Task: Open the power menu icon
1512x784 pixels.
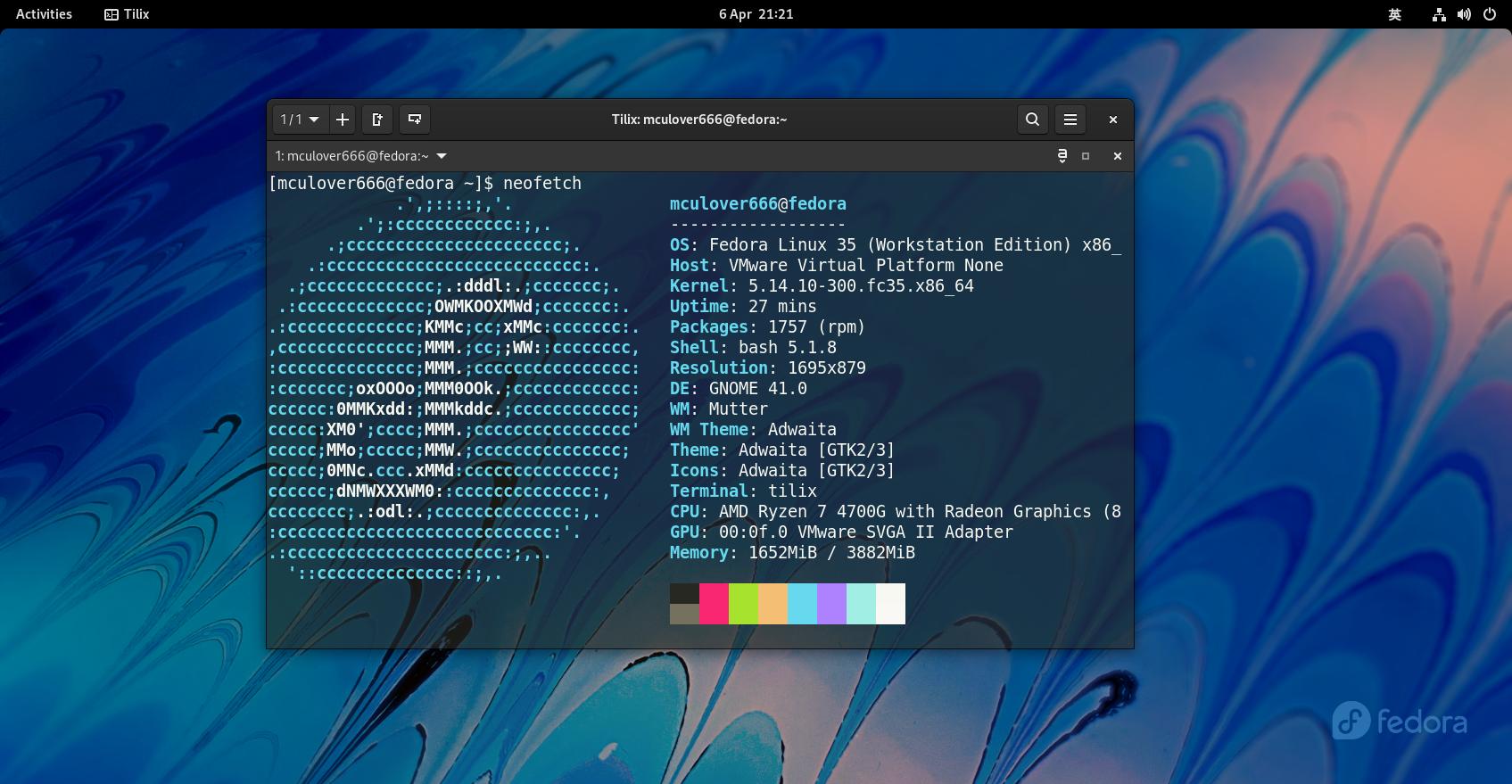Action: (x=1490, y=14)
